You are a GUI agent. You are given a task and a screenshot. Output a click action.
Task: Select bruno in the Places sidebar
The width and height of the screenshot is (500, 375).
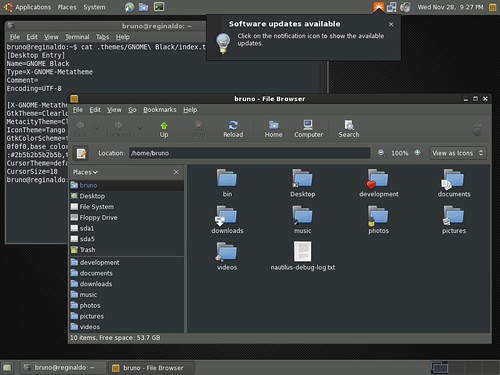click(127, 185)
